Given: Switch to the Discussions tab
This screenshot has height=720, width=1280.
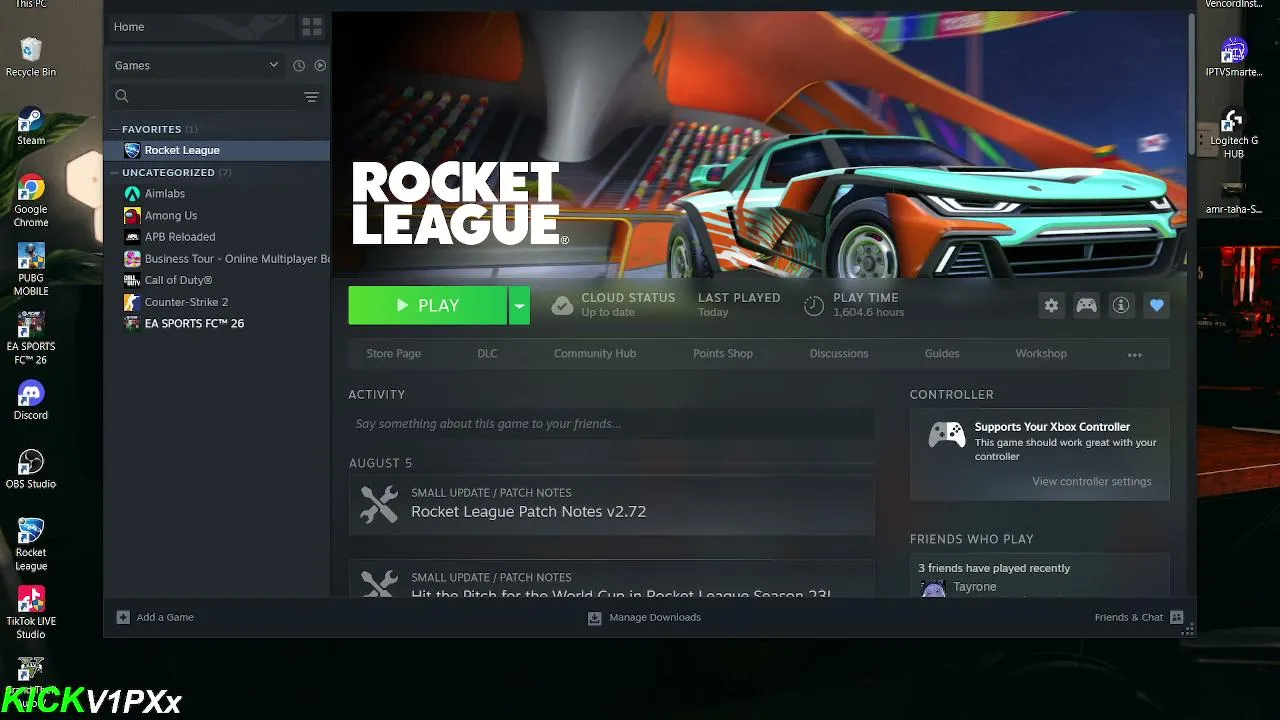Looking at the screenshot, I should [x=839, y=354].
